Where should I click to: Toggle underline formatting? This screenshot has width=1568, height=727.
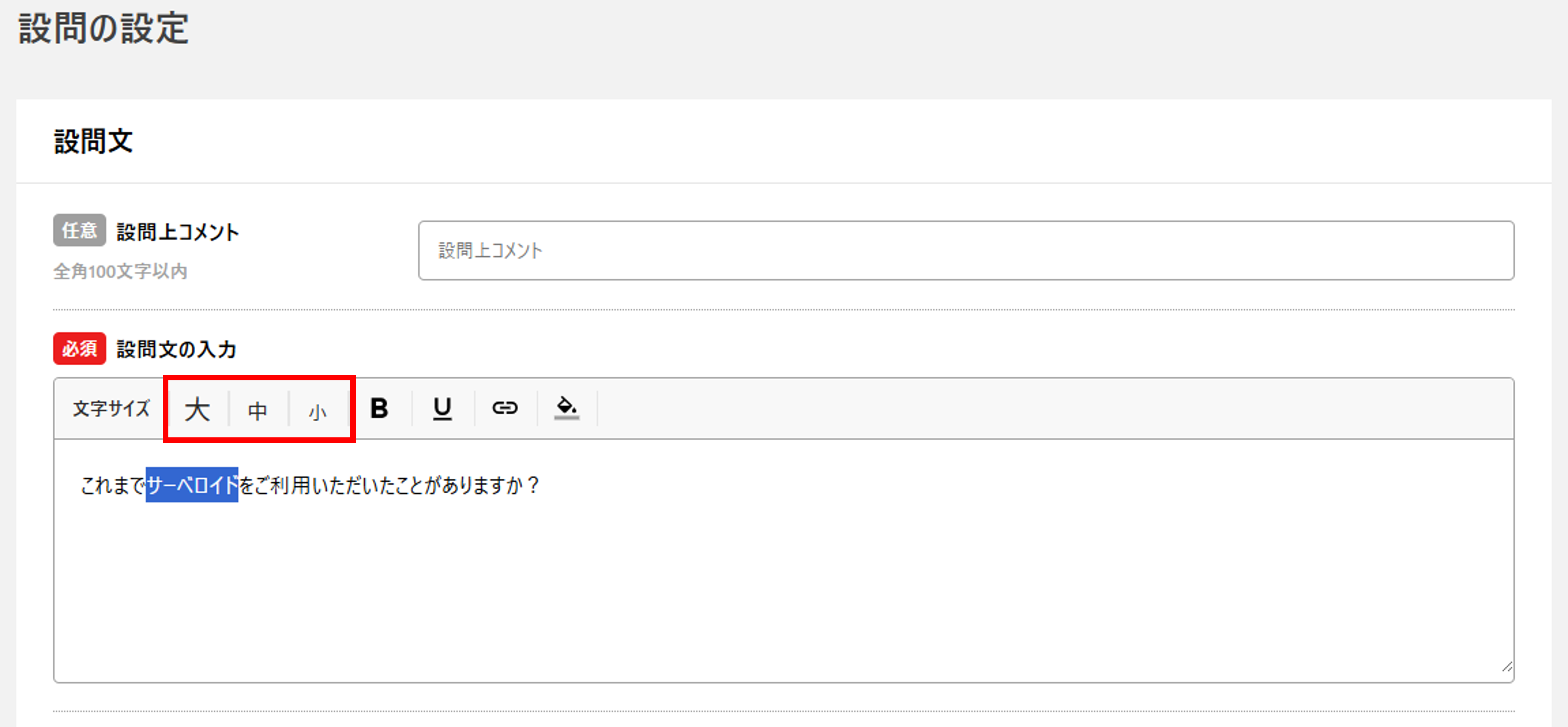(442, 408)
